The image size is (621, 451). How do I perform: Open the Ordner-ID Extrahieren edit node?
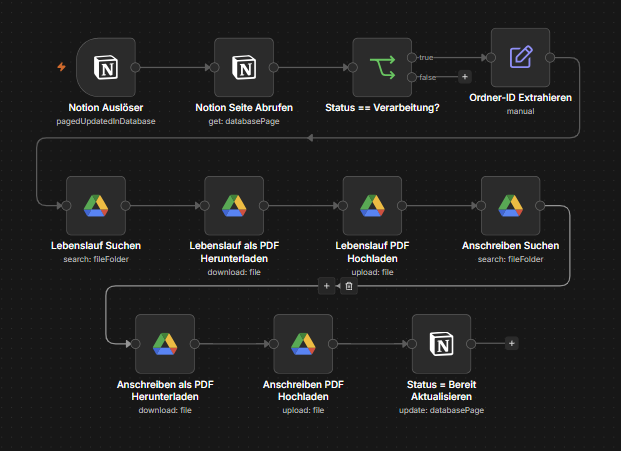point(520,57)
